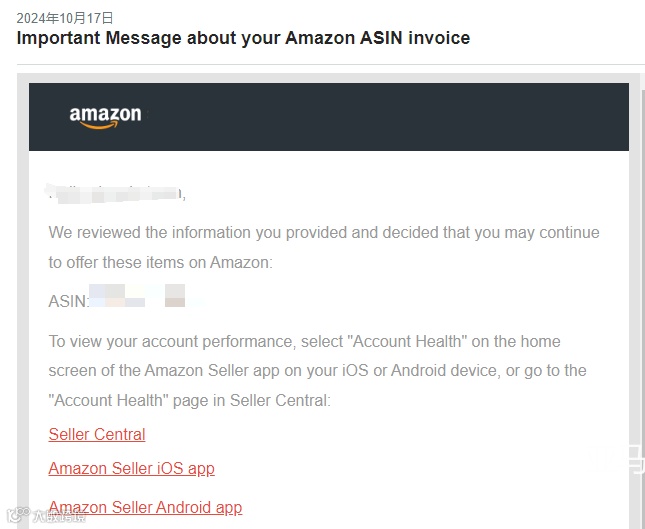This screenshot has width=645, height=529.
Task: Click the blurred recipient name greeting
Action: 116,193
